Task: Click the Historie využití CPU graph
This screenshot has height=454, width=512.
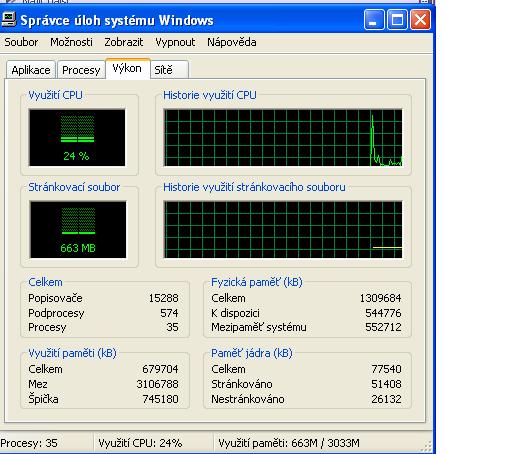Action: [x=283, y=137]
